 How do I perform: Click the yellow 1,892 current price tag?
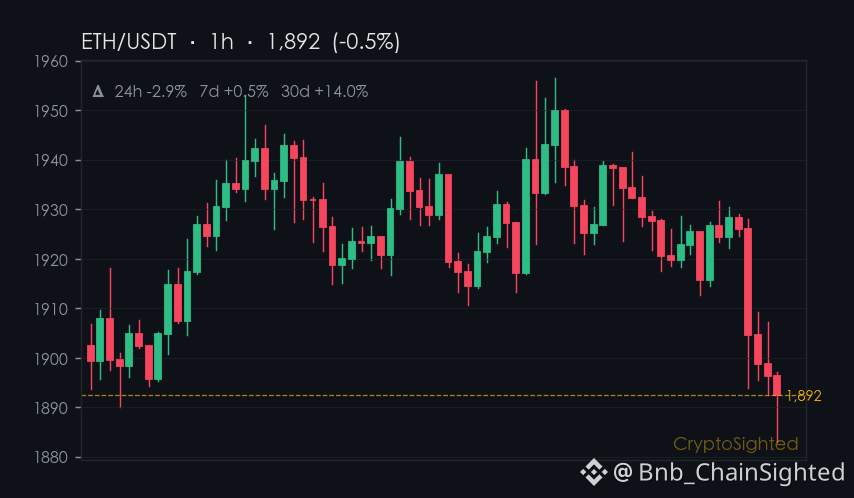[803, 396]
